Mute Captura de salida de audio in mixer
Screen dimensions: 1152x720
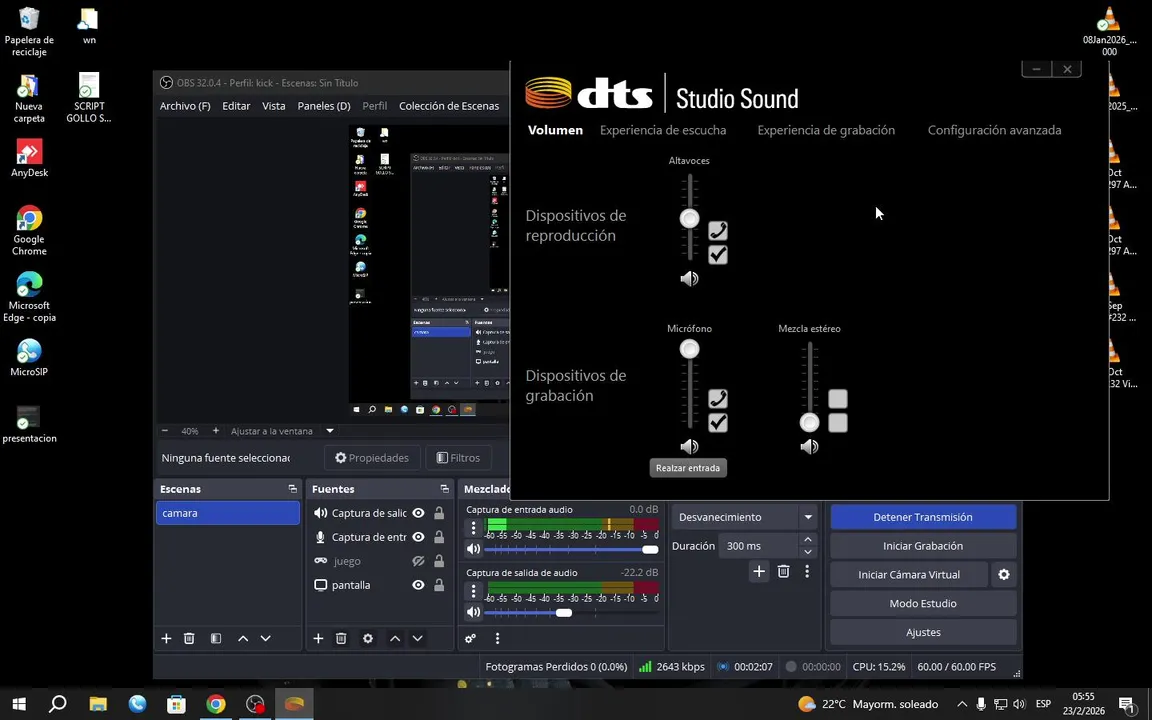[473, 612]
